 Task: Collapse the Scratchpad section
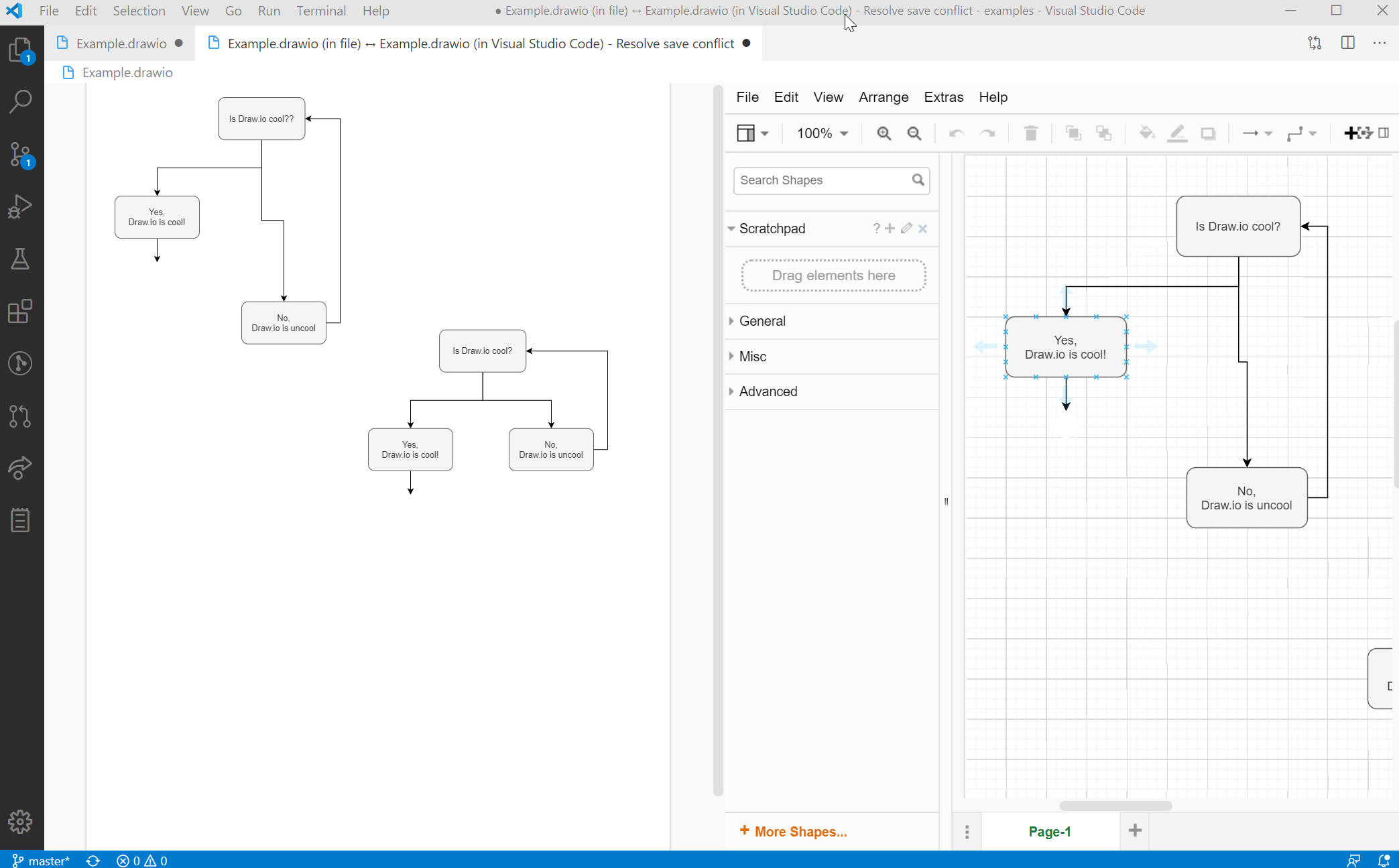tap(731, 229)
